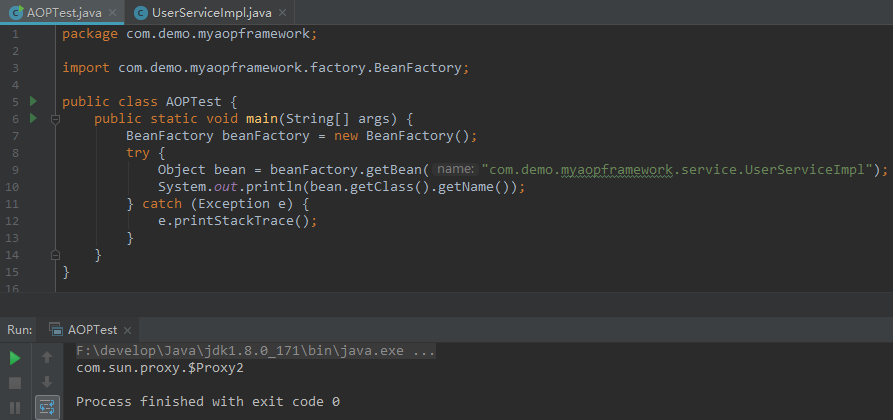The width and height of the screenshot is (893, 420).
Task: Switch to the UserServiceImpl.java editor tab
Action: pos(211,13)
